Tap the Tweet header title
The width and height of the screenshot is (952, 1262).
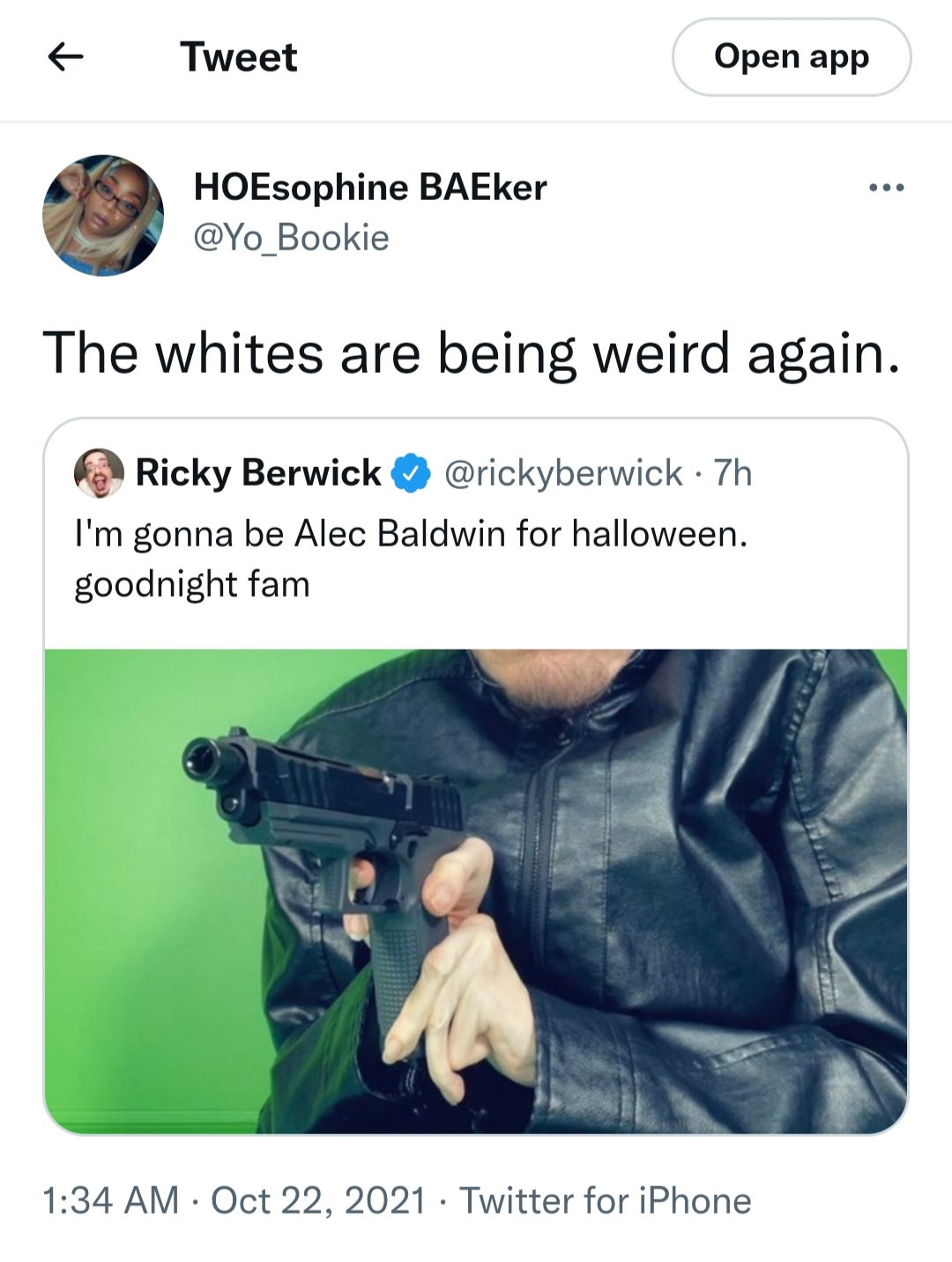(x=239, y=57)
